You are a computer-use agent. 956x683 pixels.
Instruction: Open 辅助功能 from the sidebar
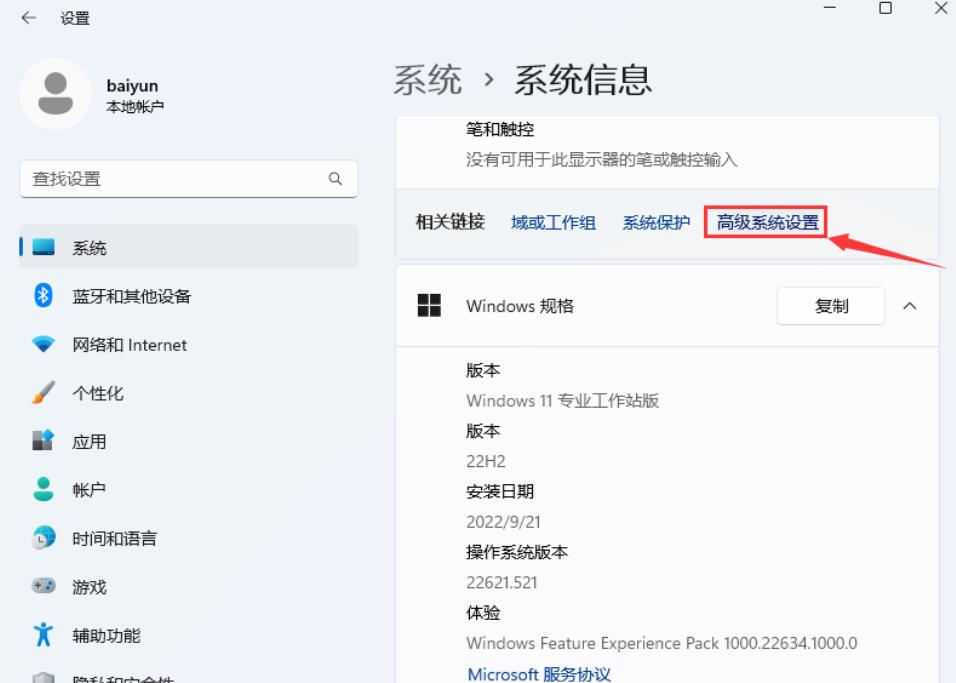point(106,635)
